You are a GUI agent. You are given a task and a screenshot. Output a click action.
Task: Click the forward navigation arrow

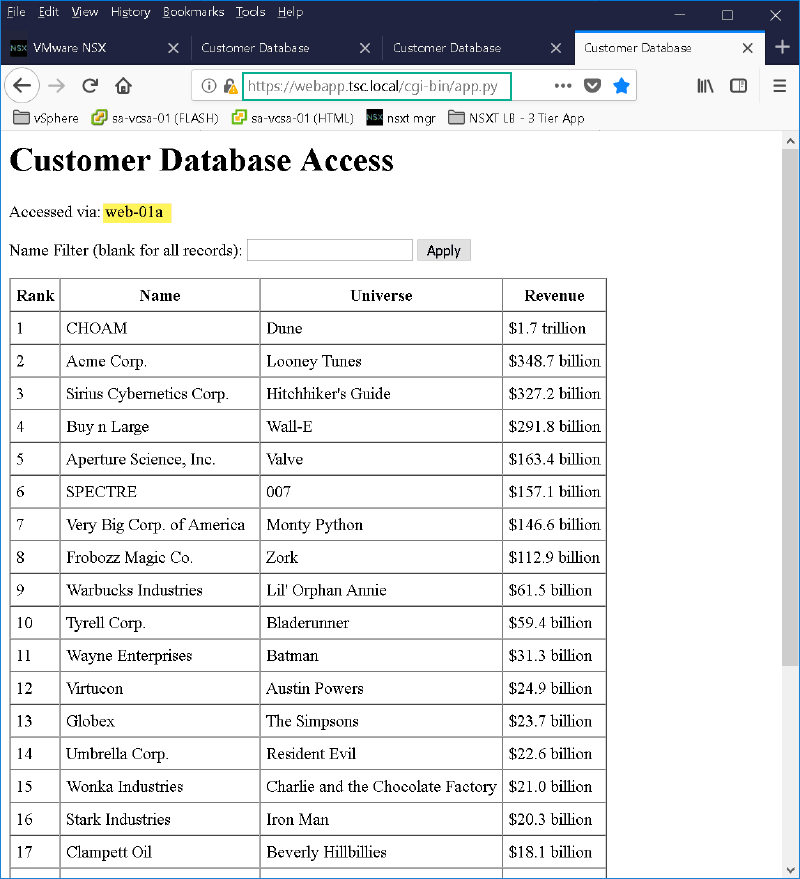[x=55, y=86]
